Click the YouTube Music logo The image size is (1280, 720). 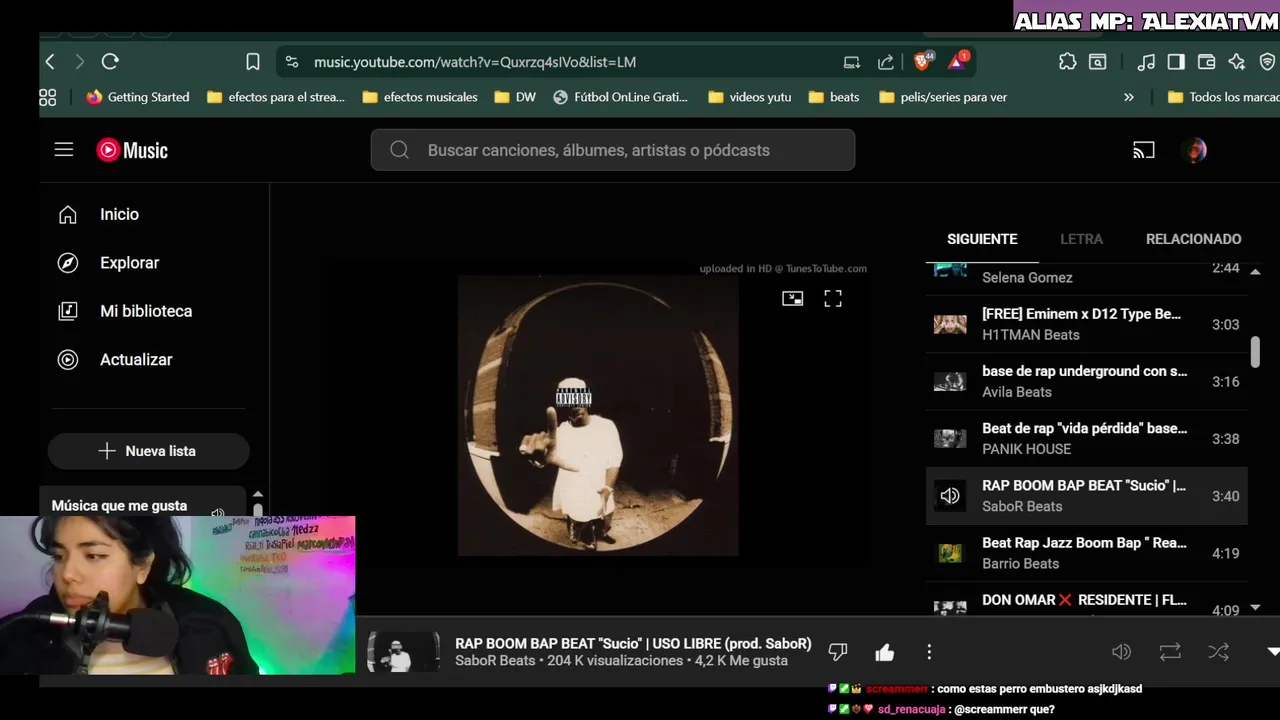coord(132,150)
